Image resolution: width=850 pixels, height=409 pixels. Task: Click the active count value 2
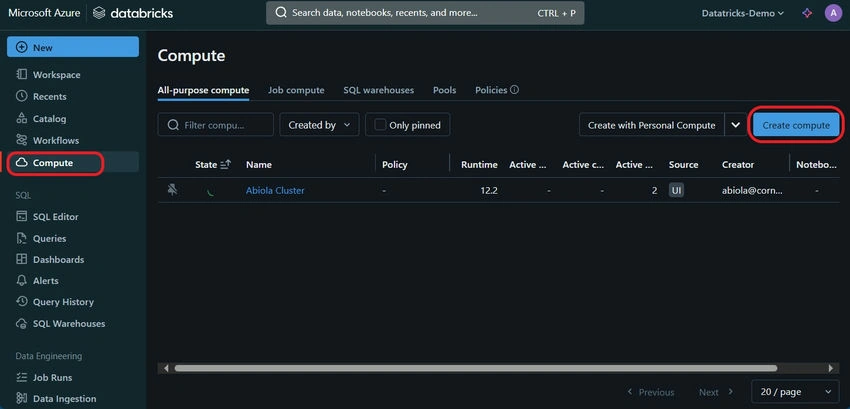[x=654, y=190]
